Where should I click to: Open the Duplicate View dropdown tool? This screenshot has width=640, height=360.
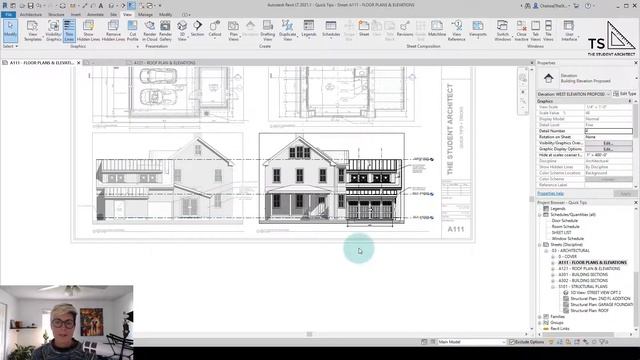tap(288, 31)
